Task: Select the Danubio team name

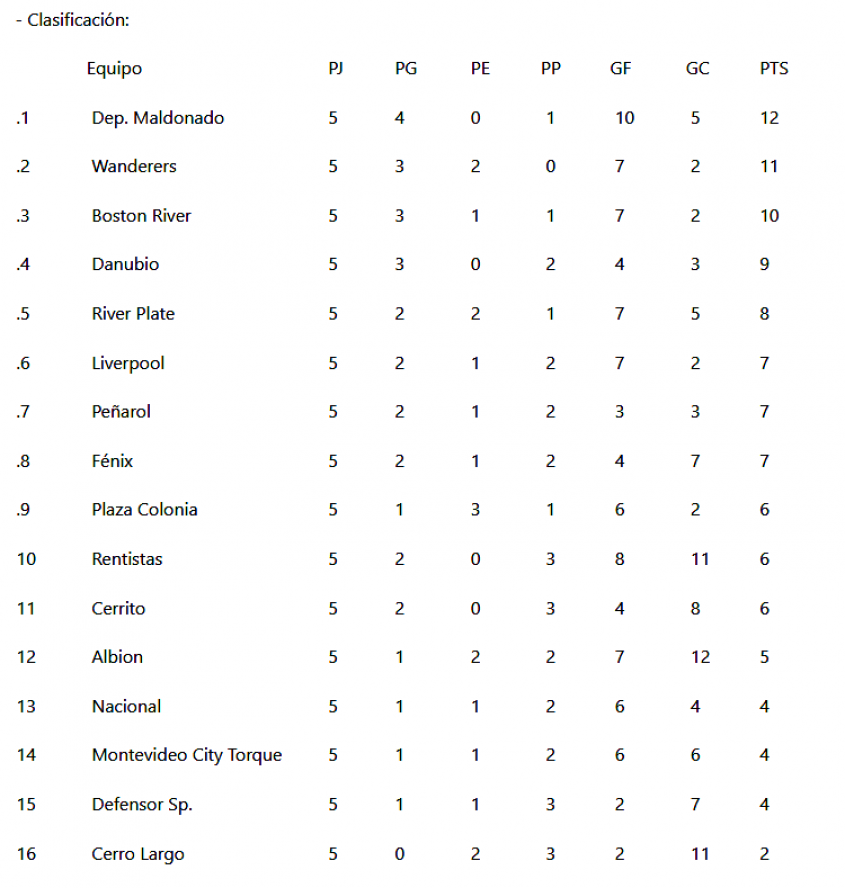Action: (125, 265)
